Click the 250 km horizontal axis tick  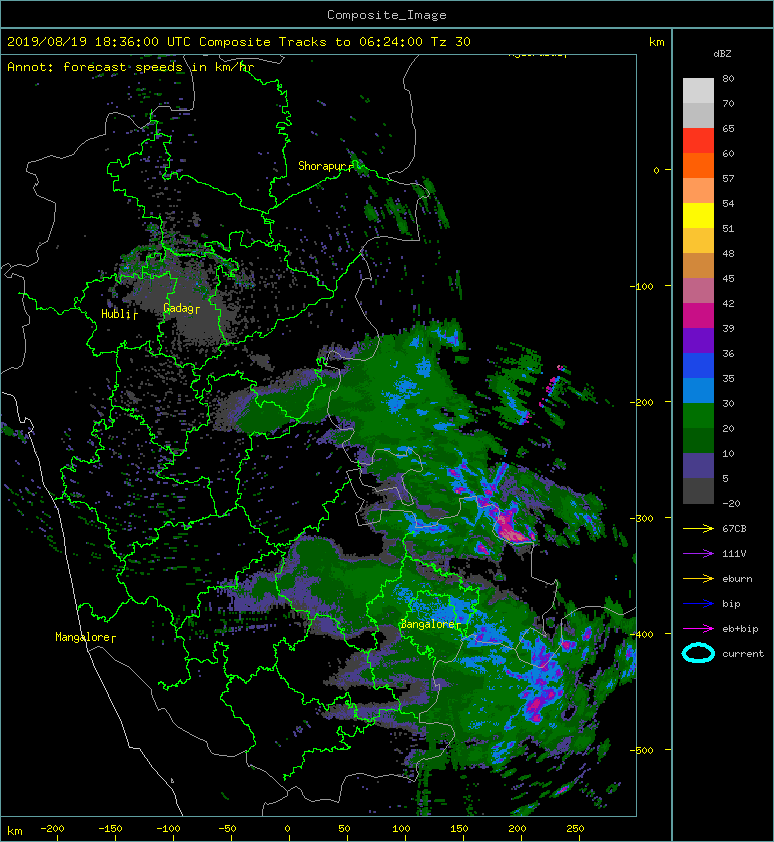[575, 829]
